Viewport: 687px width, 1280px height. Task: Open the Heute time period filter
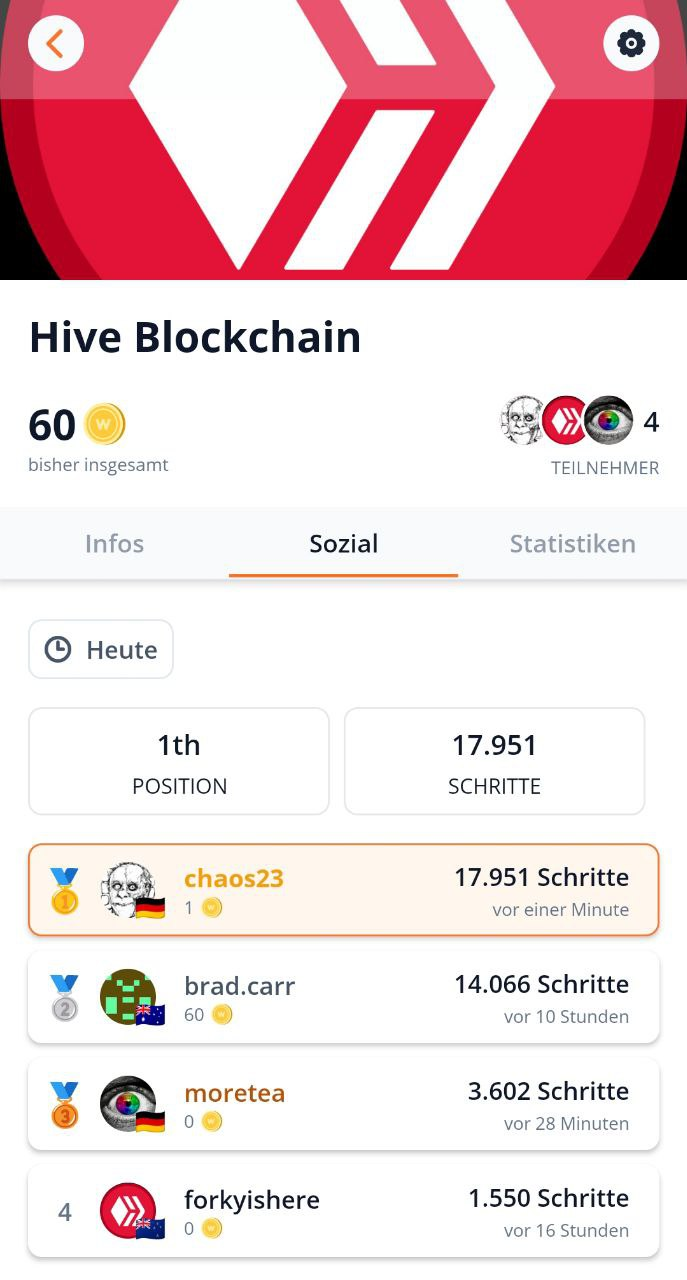click(x=101, y=650)
